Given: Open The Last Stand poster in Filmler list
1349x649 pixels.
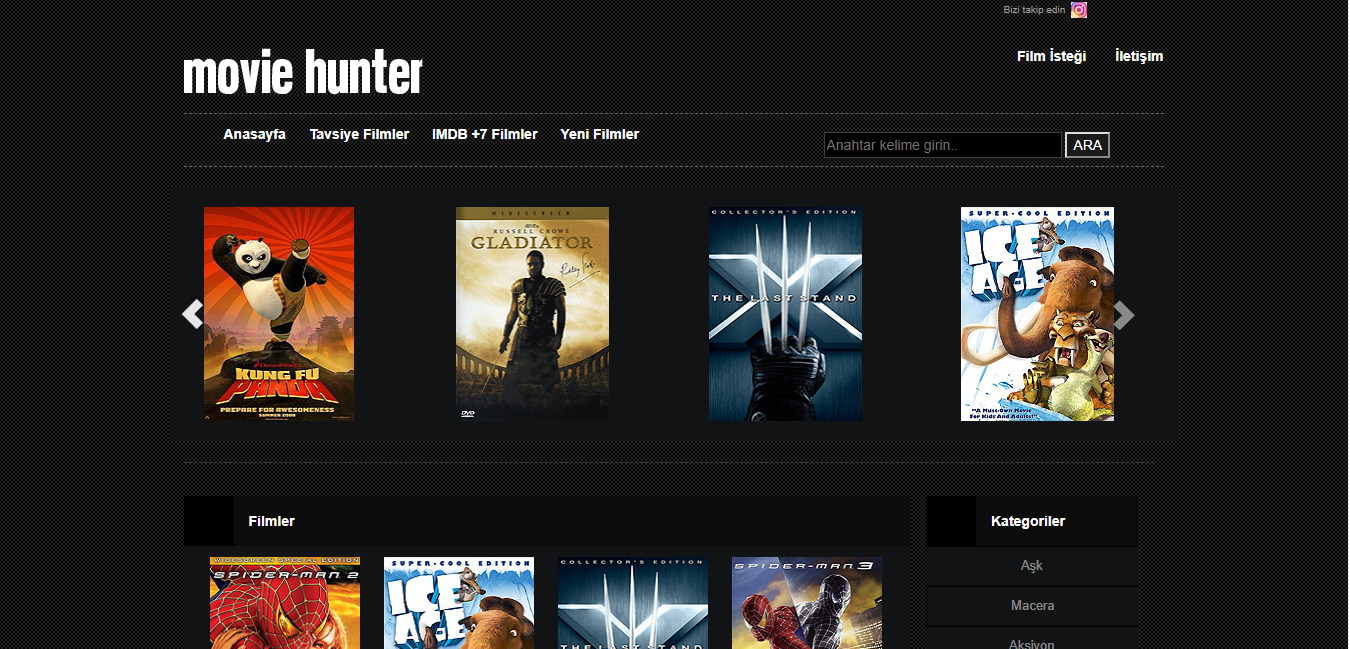Looking at the screenshot, I should (633, 603).
